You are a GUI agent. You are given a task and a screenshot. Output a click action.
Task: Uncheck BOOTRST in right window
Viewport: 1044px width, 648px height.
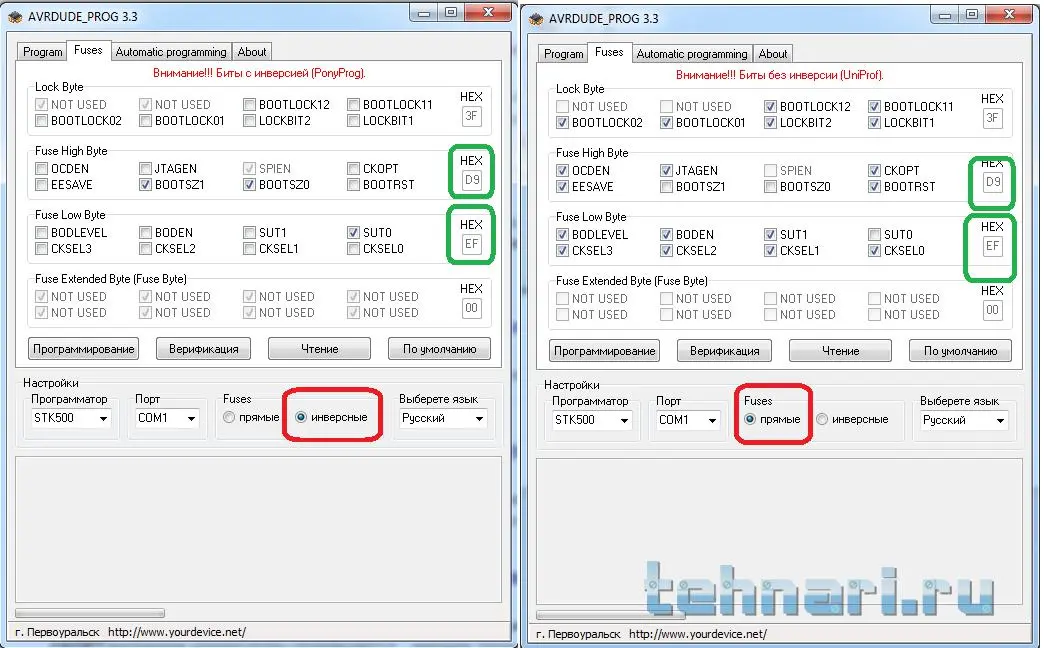[x=874, y=186]
